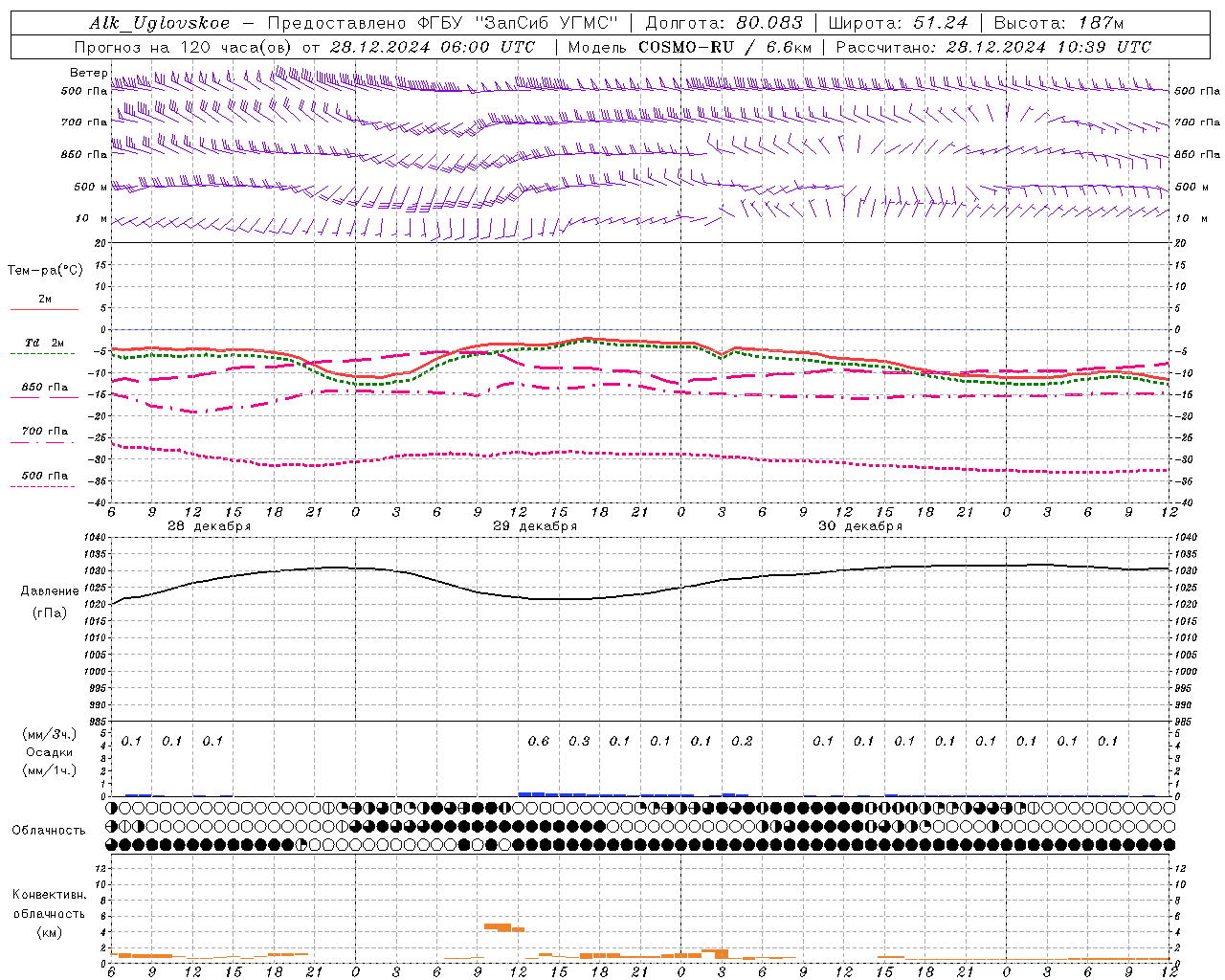Click the station name Alk_Uglovskoe
The image size is (1225, 980).
[x=160, y=23]
